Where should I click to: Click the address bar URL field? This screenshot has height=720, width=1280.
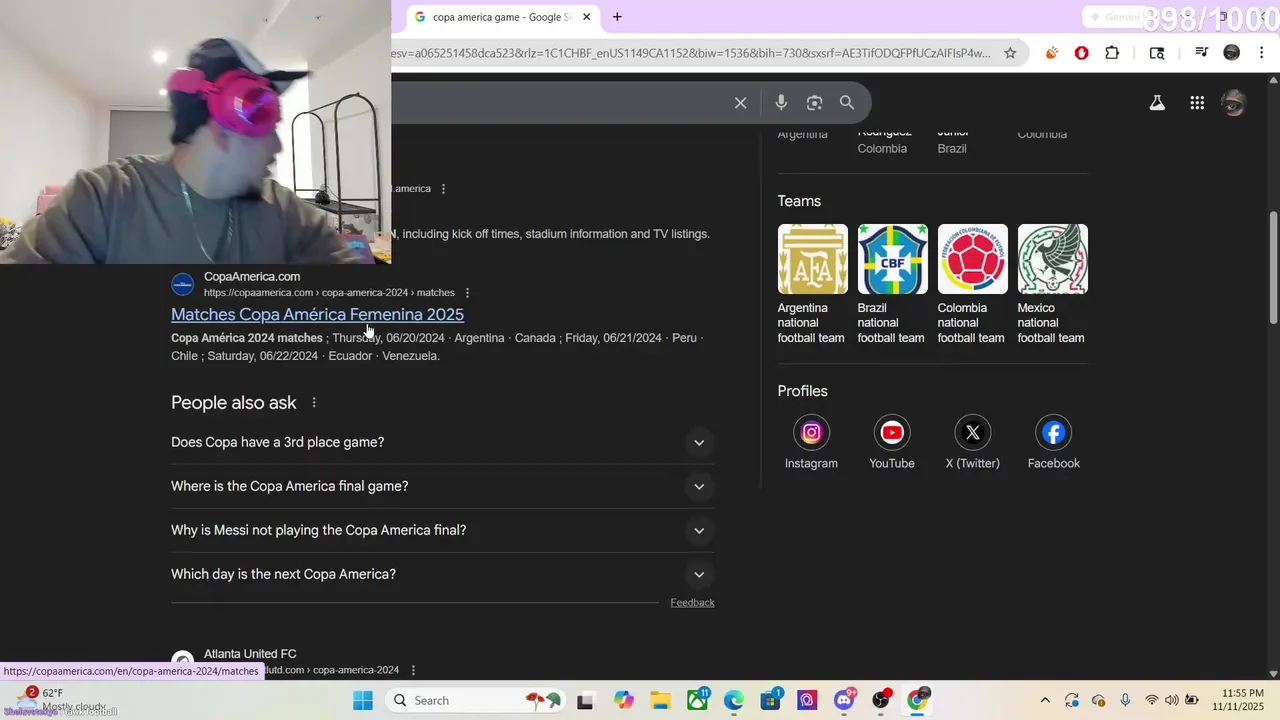[690, 53]
